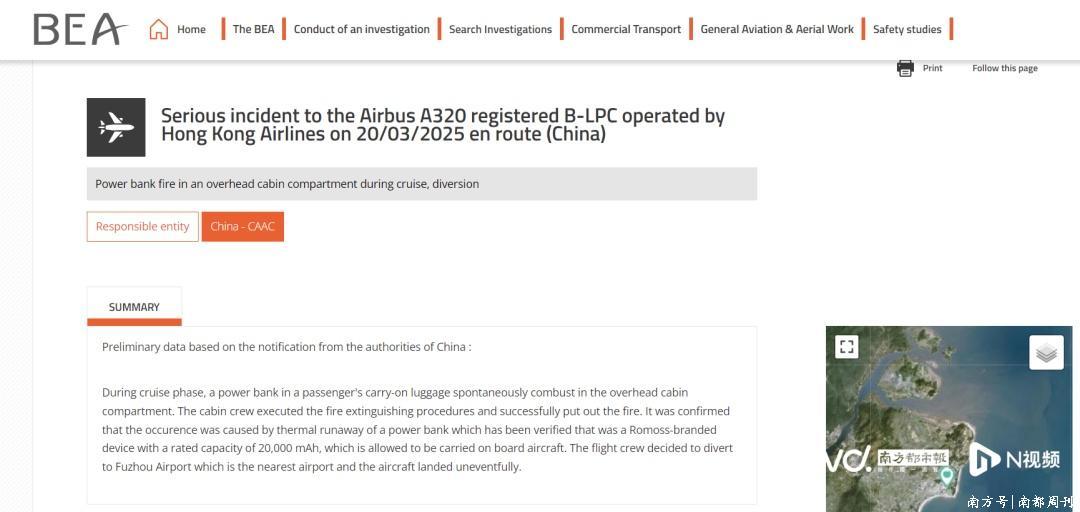Open The BEA menu
This screenshot has height=512, width=1080.
(253, 29)
